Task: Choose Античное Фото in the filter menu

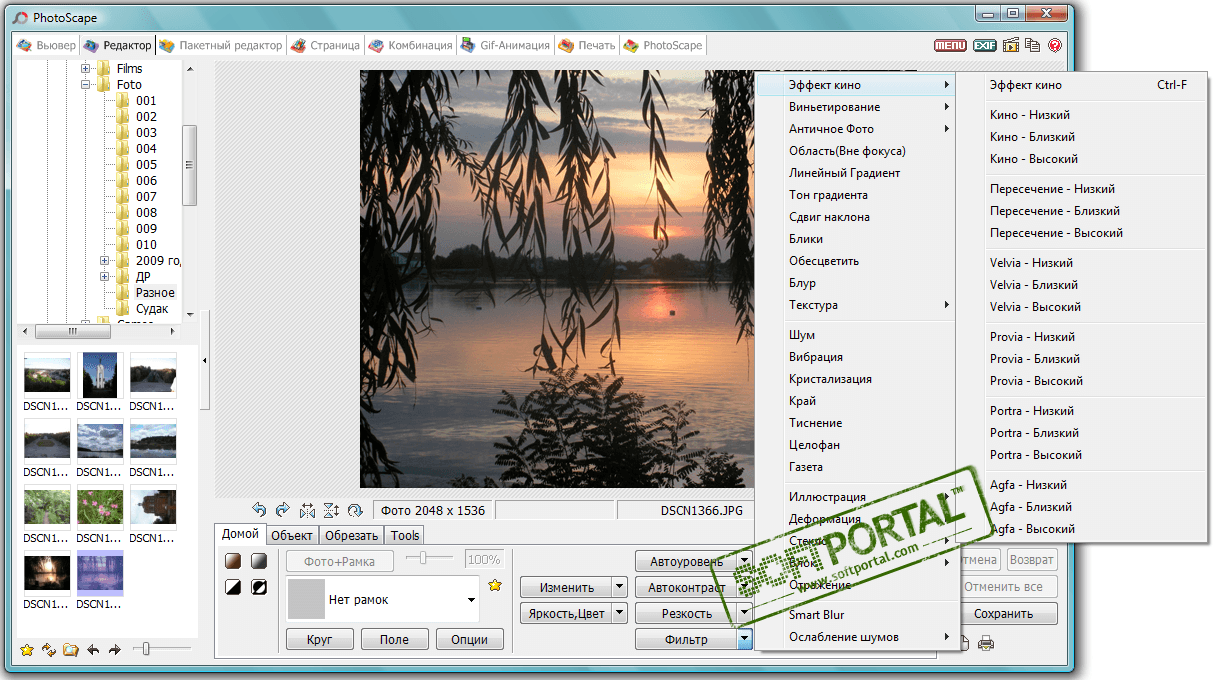Action: point(857,129)
